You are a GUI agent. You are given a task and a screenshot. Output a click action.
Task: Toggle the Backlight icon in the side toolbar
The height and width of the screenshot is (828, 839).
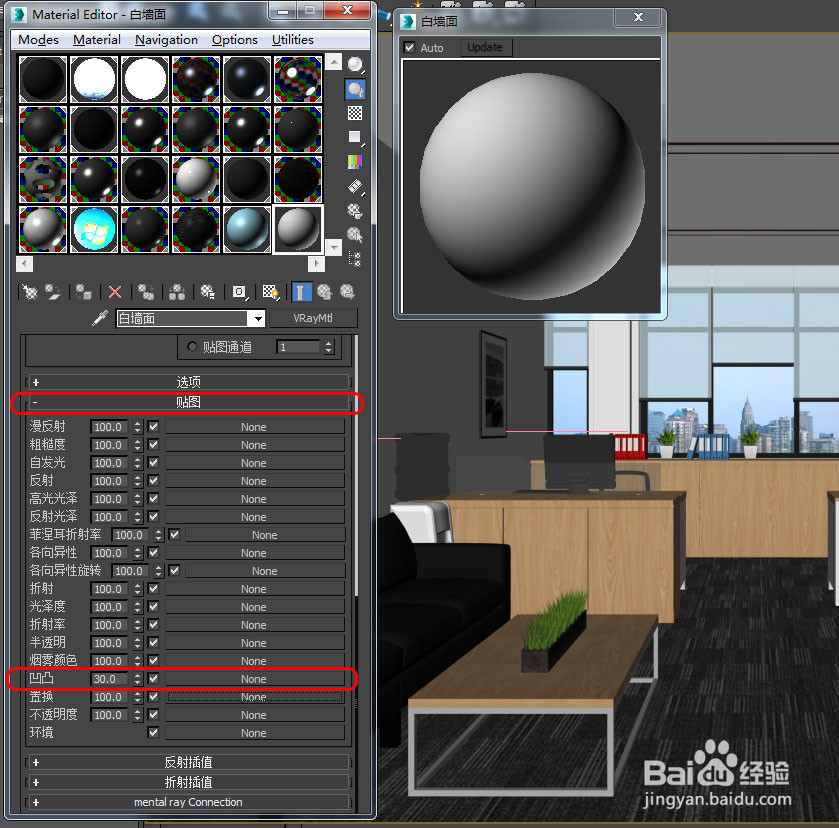tap(355, 89)
